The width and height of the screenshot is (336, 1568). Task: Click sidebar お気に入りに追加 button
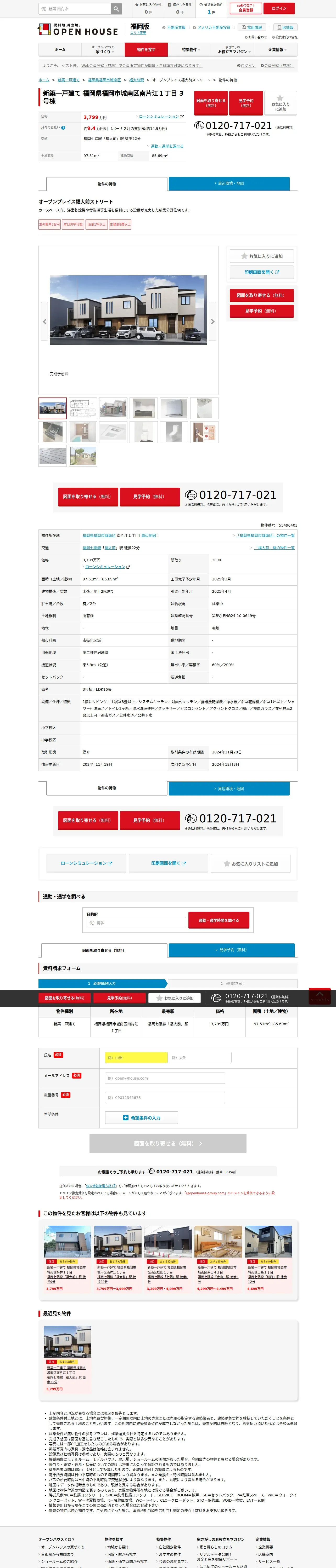pyautogui.click(x=262, y=256)
